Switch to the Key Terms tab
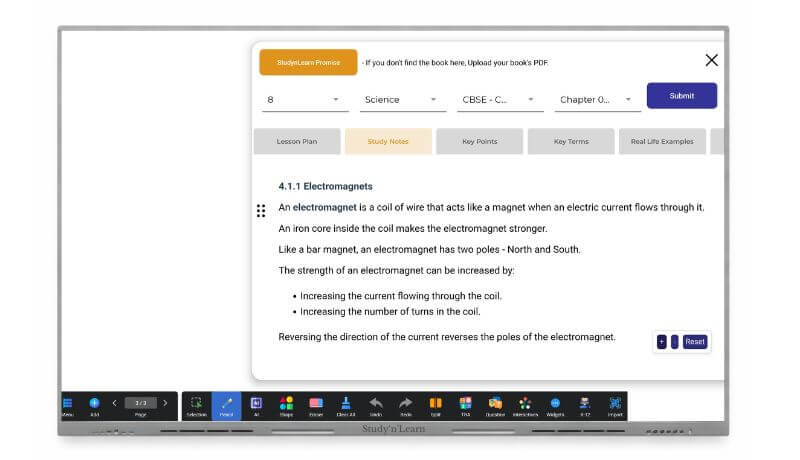The height and width of the screenshot is (460, 800). pyautogui.click(x=571, y=141)
